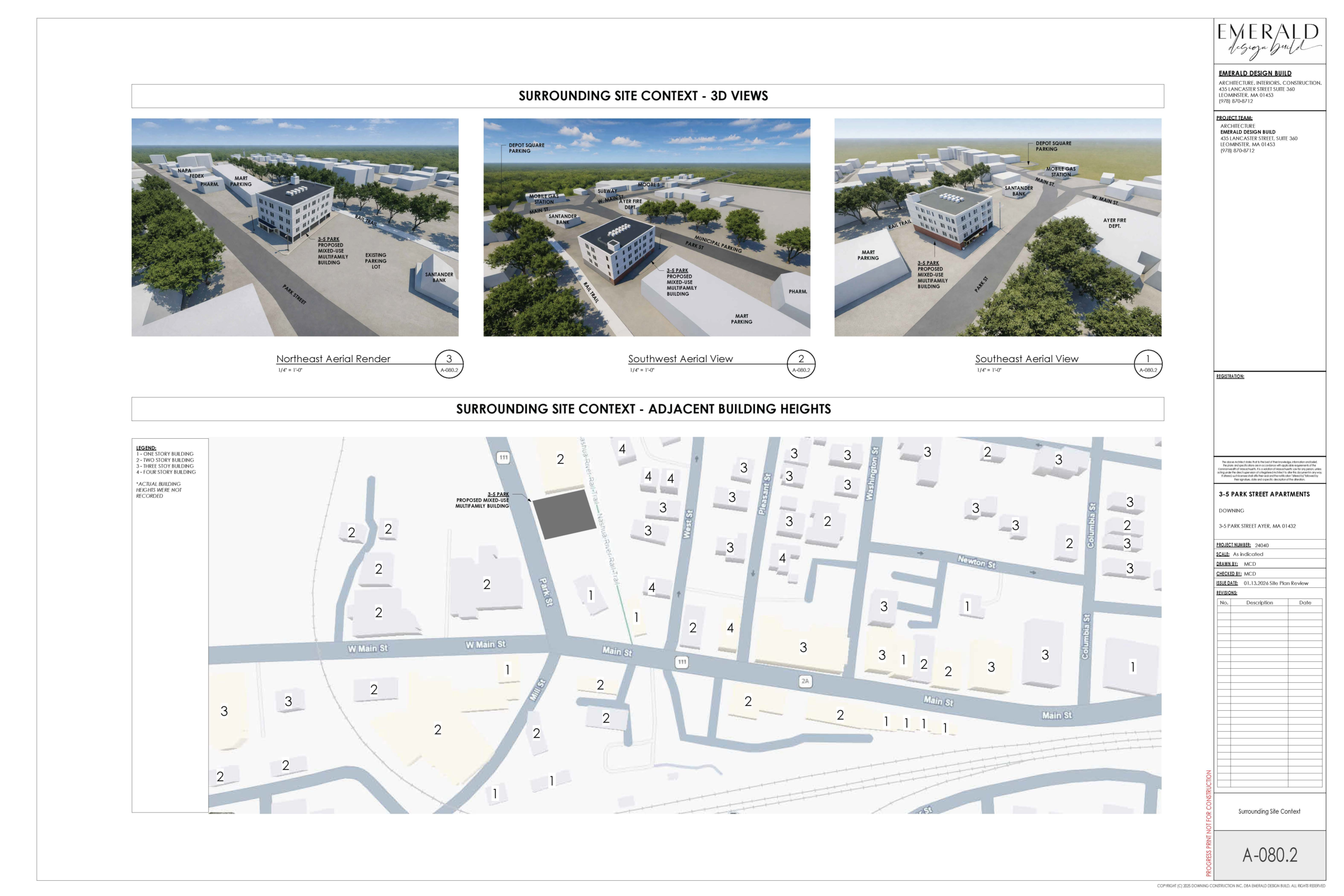The image size is (1344, 896).
Task: Open the Southwest Aerial View image
Action: pyautogui.click(x=646, y=227)
